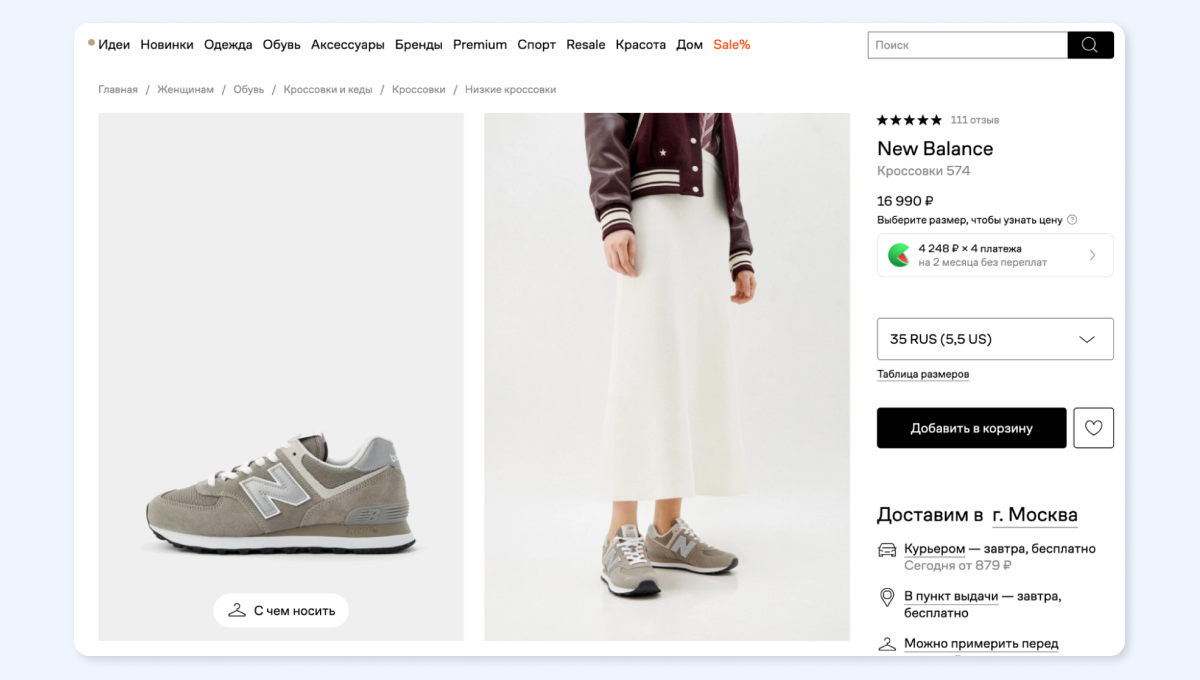Open the "Таблица размеров" link
This screenshot has width=1200, height=680.
[x=923, y=374]
